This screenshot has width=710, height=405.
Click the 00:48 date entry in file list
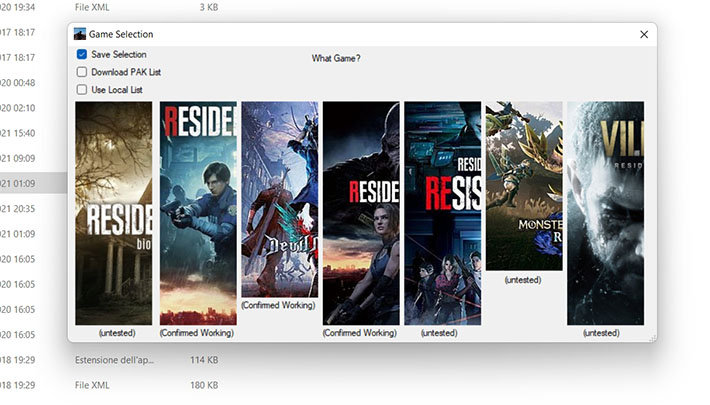pyautogui.click(x=18, y=83)
